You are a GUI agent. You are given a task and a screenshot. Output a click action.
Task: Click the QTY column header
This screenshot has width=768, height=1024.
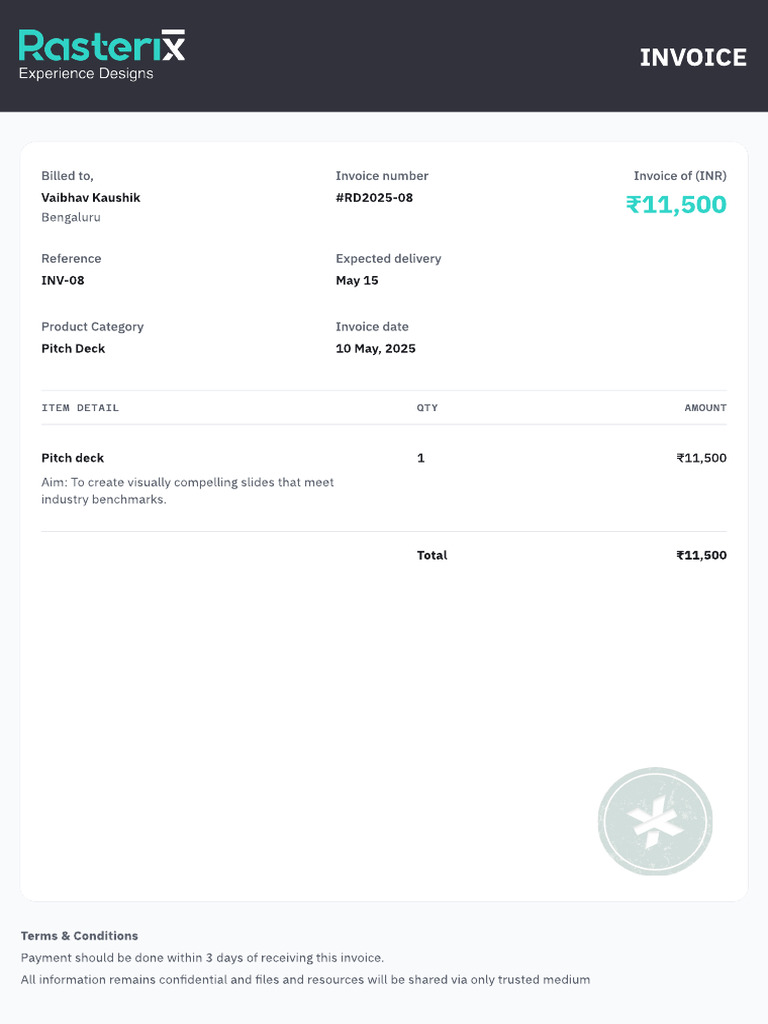click(427, 408)
